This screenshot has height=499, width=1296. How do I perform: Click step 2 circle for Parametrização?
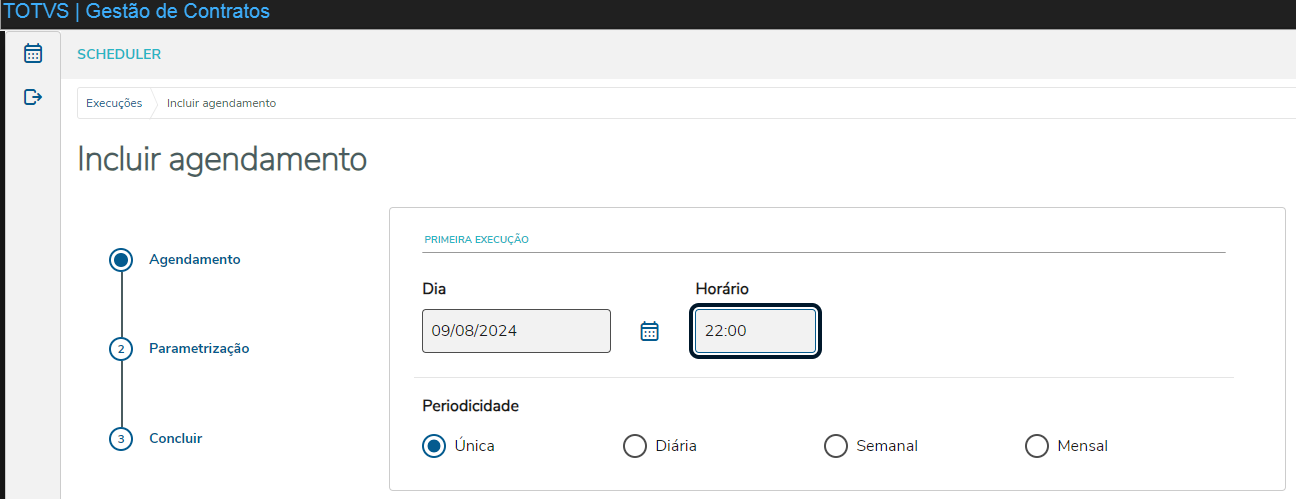click(x=121, y=349)
